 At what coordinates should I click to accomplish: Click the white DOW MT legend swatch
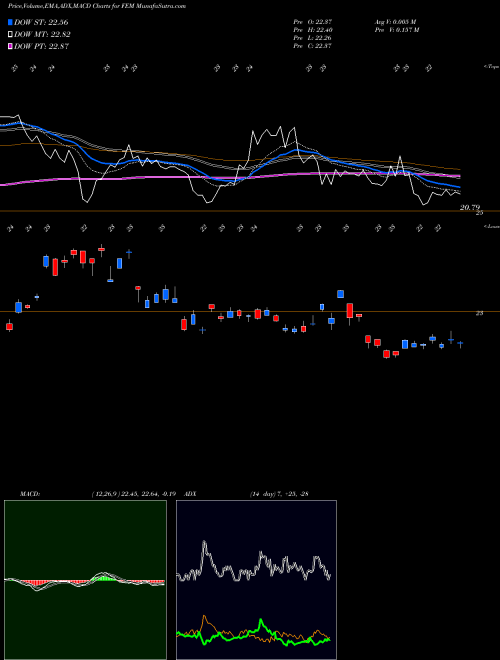[x=10, y=35]
